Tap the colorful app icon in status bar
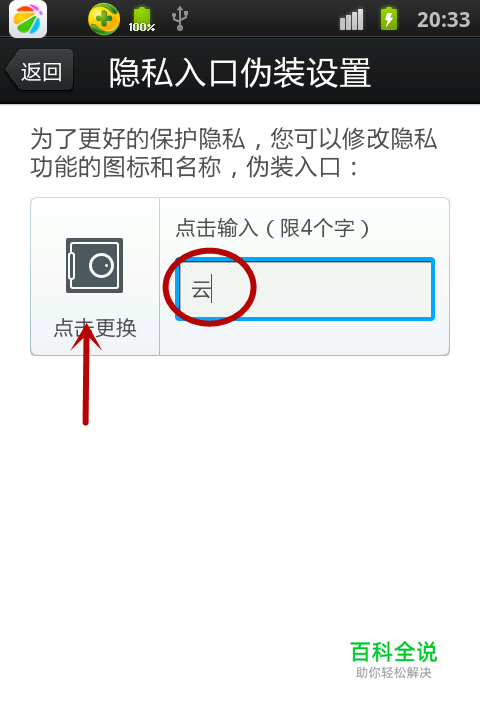The image size is (480, 711). [28, 19]
